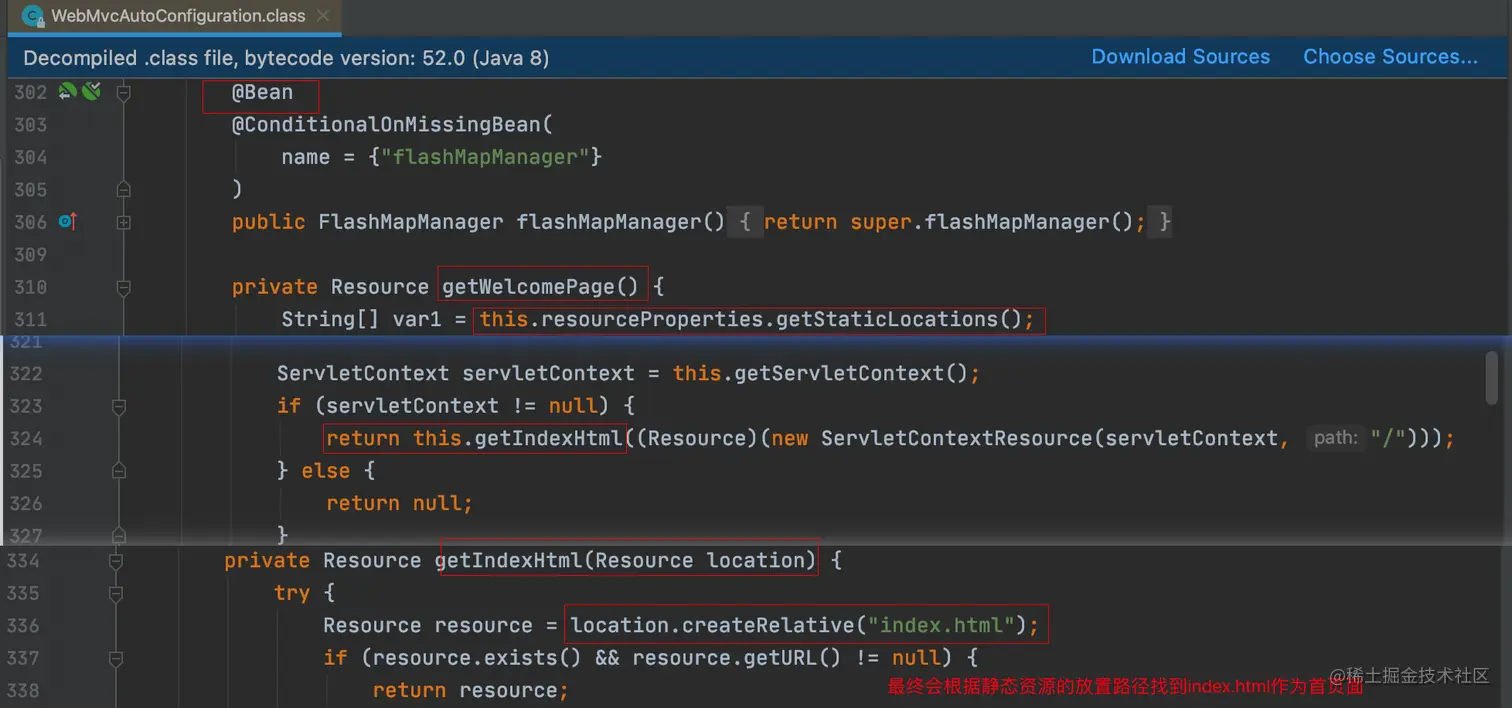The height and width of the screenshot is (708, 1512).
Task: Click ServletContextResource constructor on line 324
Action: click(957, 438)
